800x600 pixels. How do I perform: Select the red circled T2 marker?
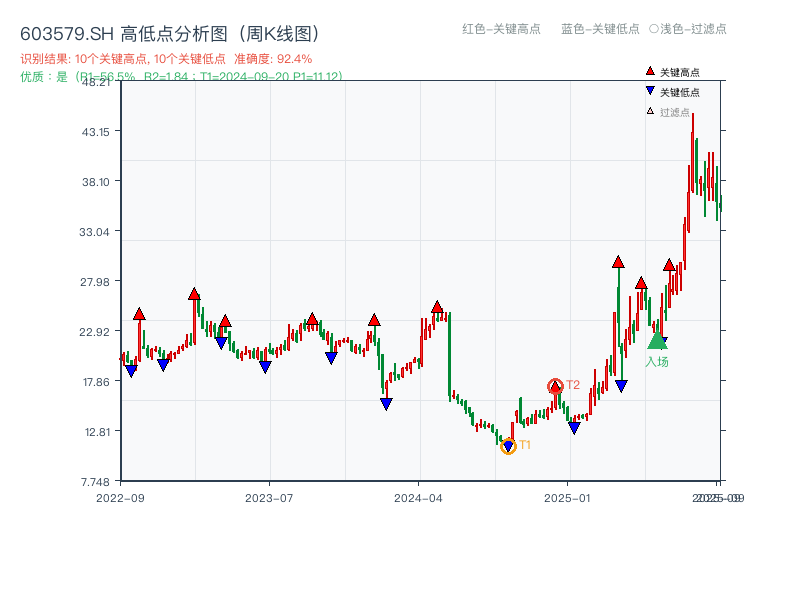click(555, 384)
